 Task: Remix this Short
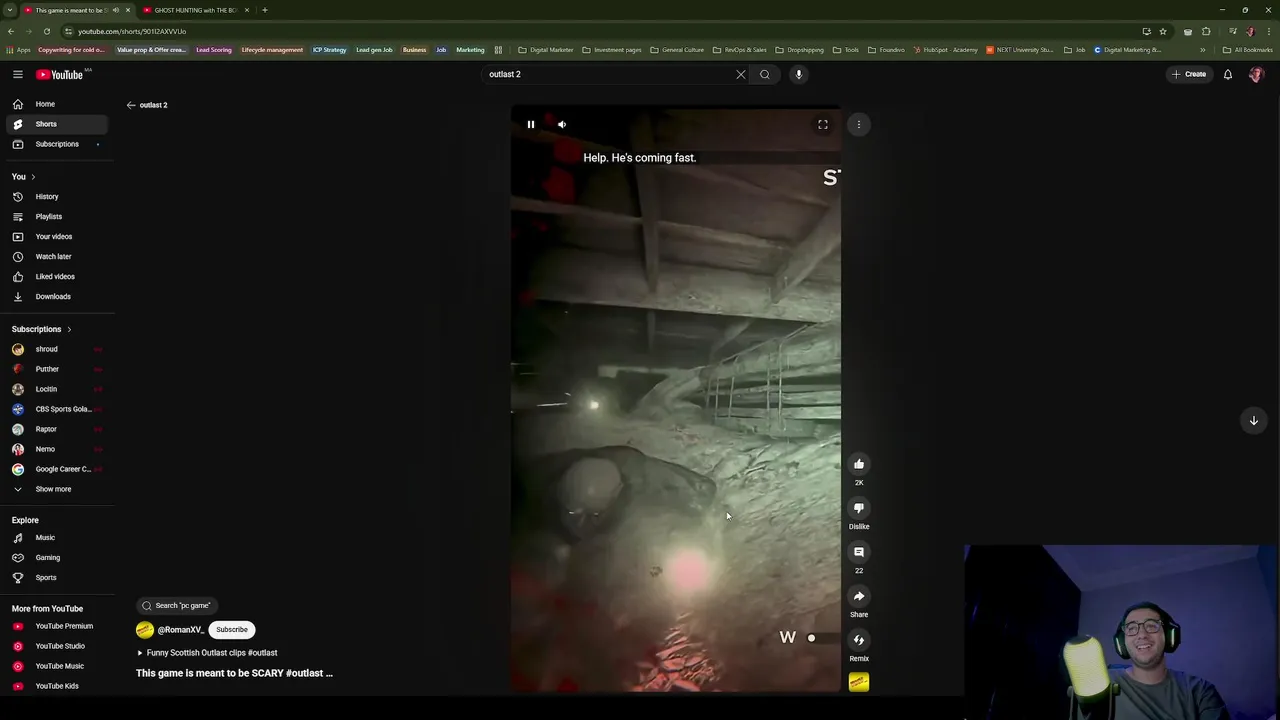[x=859, y=640]
